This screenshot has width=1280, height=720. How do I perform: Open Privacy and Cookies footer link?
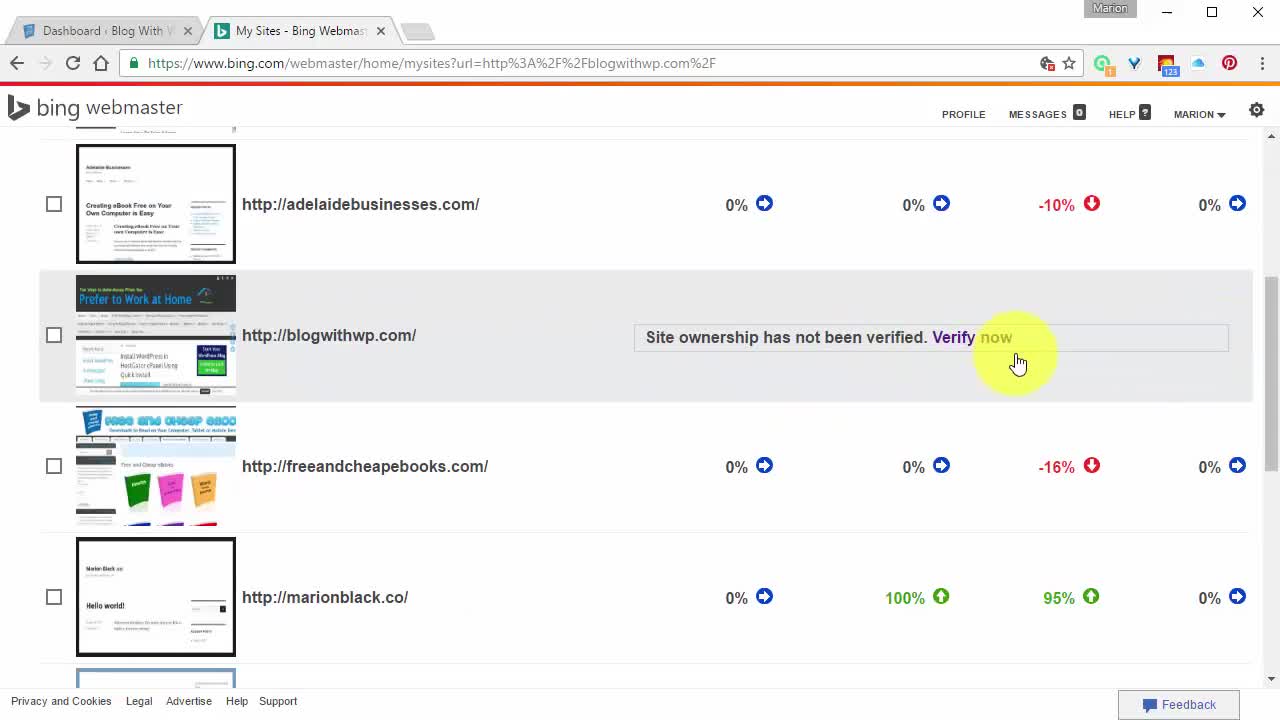pyautogui.click(x=61, y=701)
